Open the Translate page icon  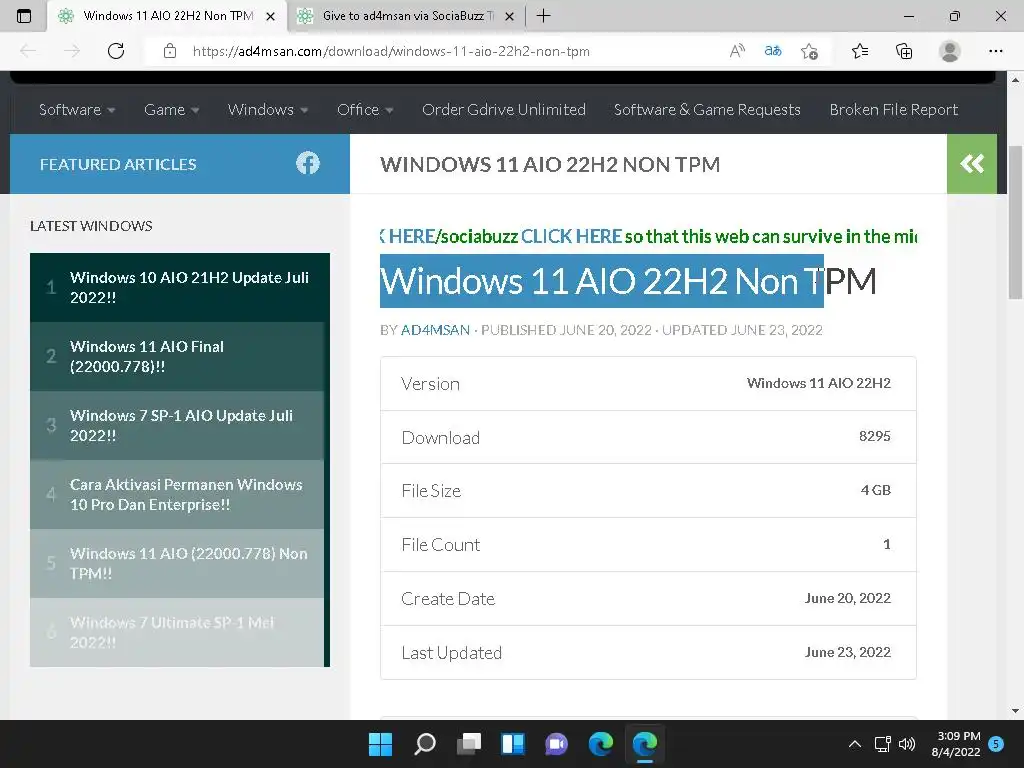(x=773, y=51)
